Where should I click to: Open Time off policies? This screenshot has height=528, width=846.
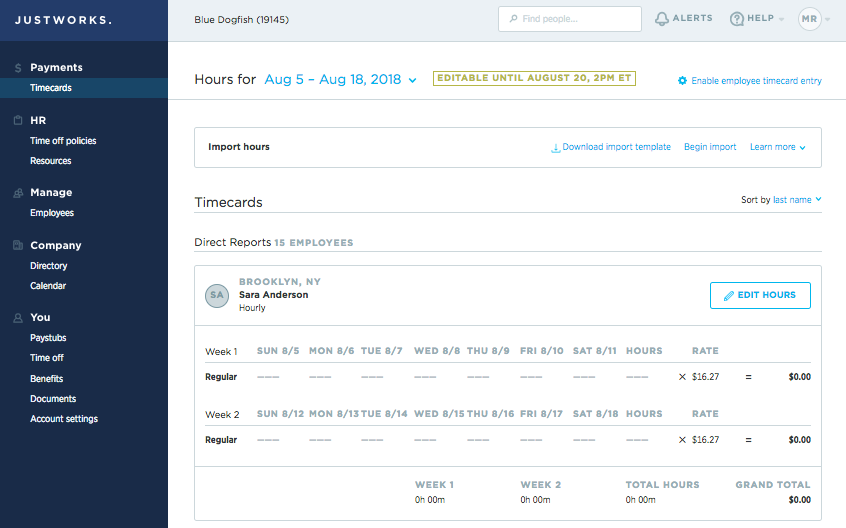click(x=63, y=141)
